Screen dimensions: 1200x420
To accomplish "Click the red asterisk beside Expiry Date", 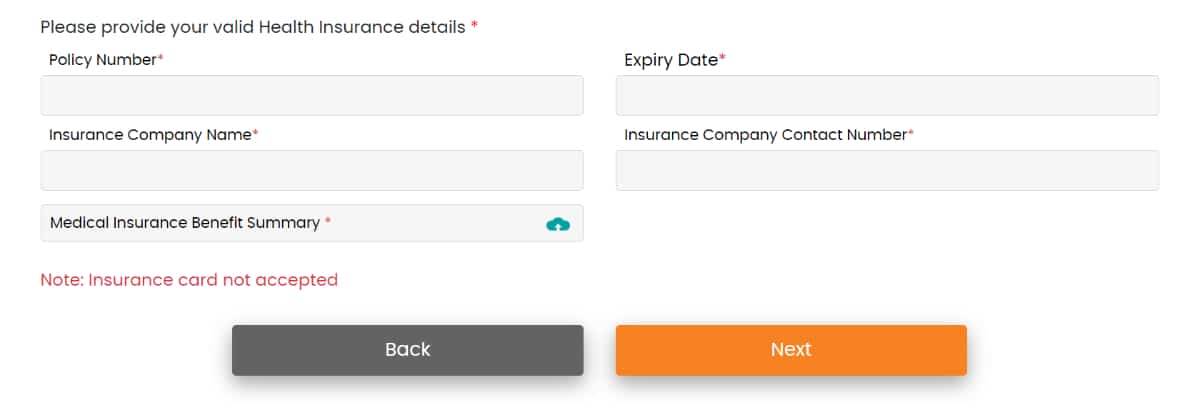I will (x=723, y=59).
